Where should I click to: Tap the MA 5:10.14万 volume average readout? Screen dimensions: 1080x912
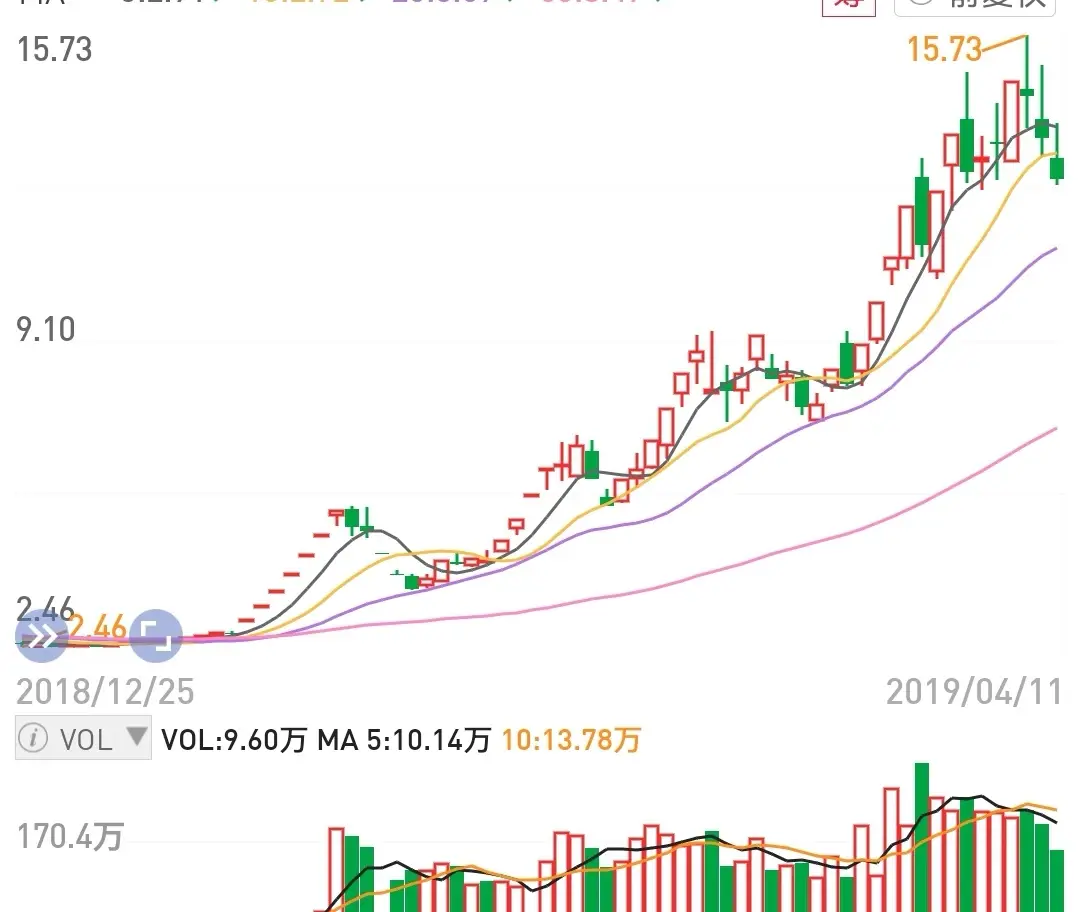pos(404,740)
